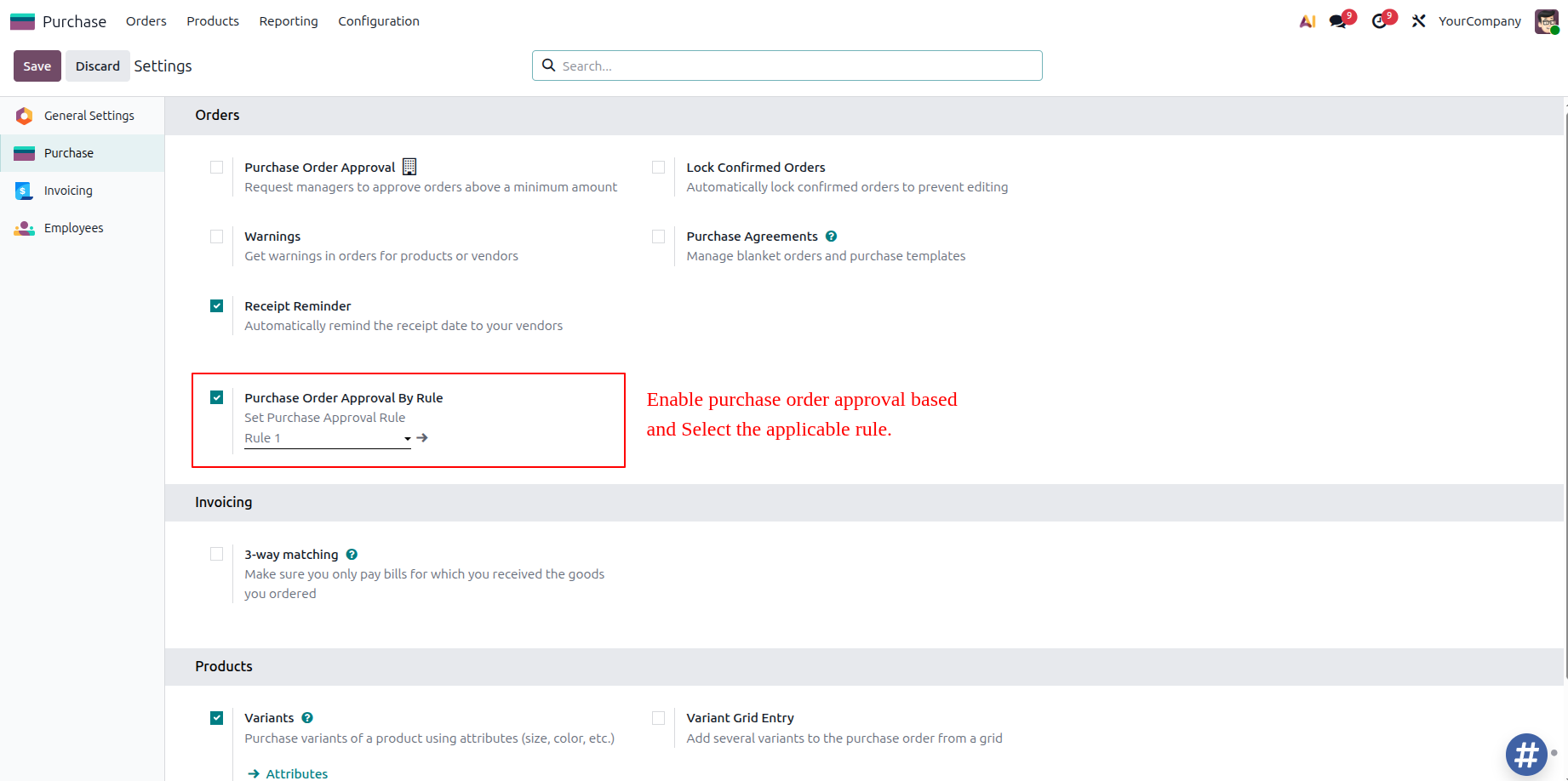Click the General Settings hexagon icon
Screen dimensions: 1568x781
coord(24,115)
